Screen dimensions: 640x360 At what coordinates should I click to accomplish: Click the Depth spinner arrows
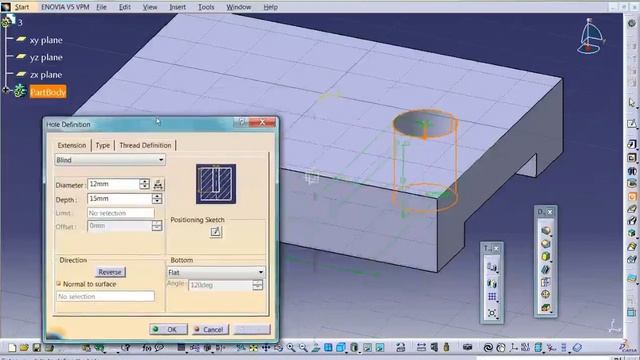[x=157, y=199]
